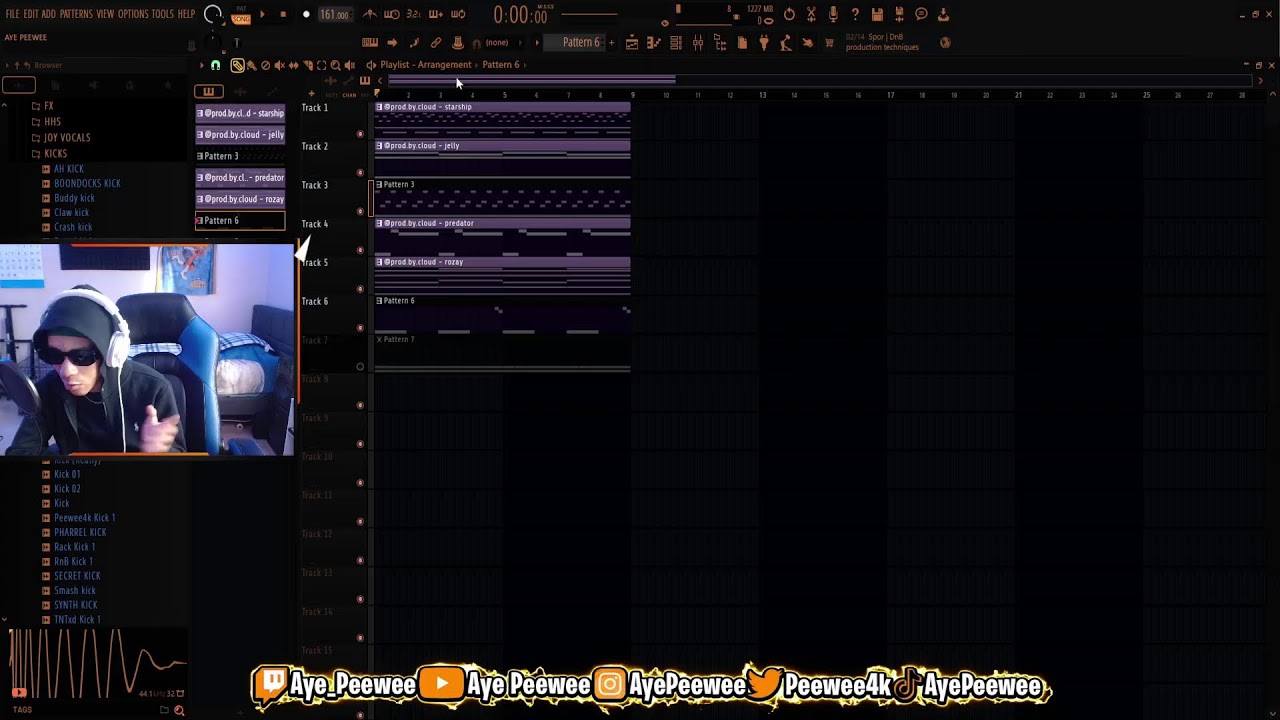Mute Track 5 with its toggle
This screenshot has height=720, width=1280.
point(360,289)
